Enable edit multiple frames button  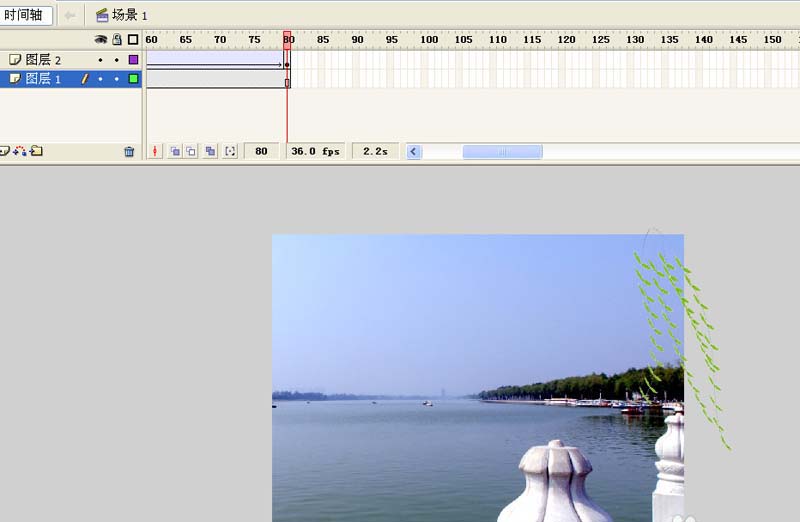click(210, 151)
